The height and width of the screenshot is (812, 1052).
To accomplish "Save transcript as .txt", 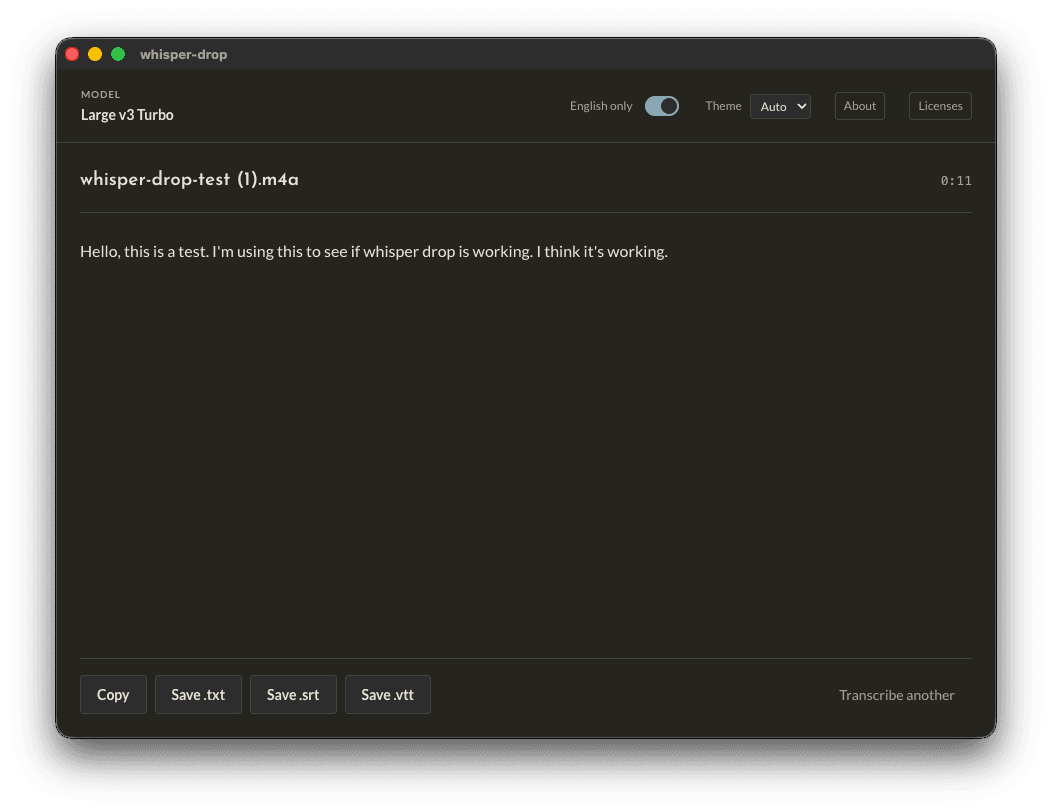I will (198, 695).
